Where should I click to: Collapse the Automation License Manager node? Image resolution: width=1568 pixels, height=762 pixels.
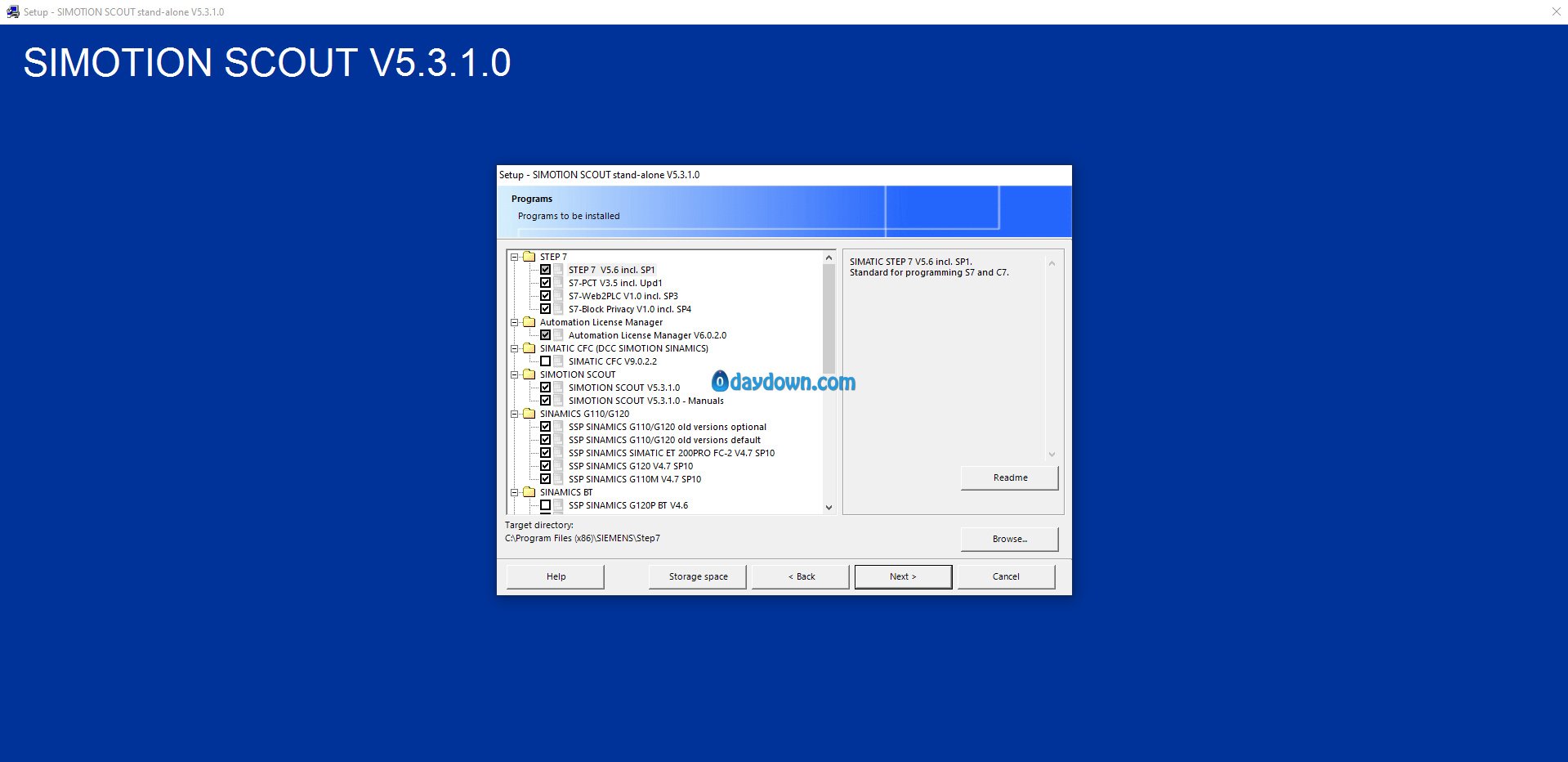click(x=515, y=322)
